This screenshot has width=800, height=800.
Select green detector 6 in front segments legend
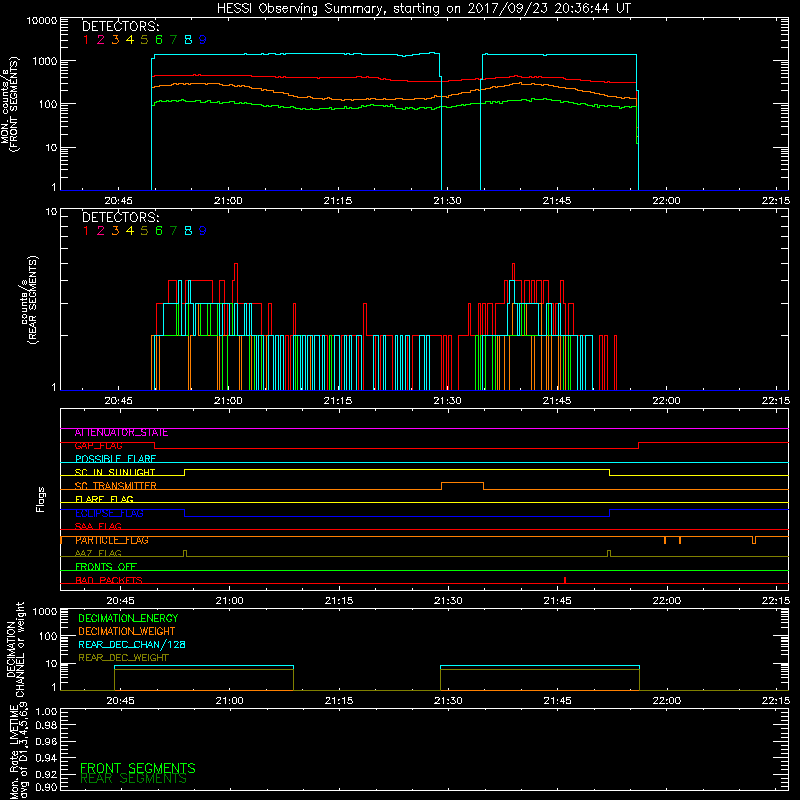(x=159, y=40)
